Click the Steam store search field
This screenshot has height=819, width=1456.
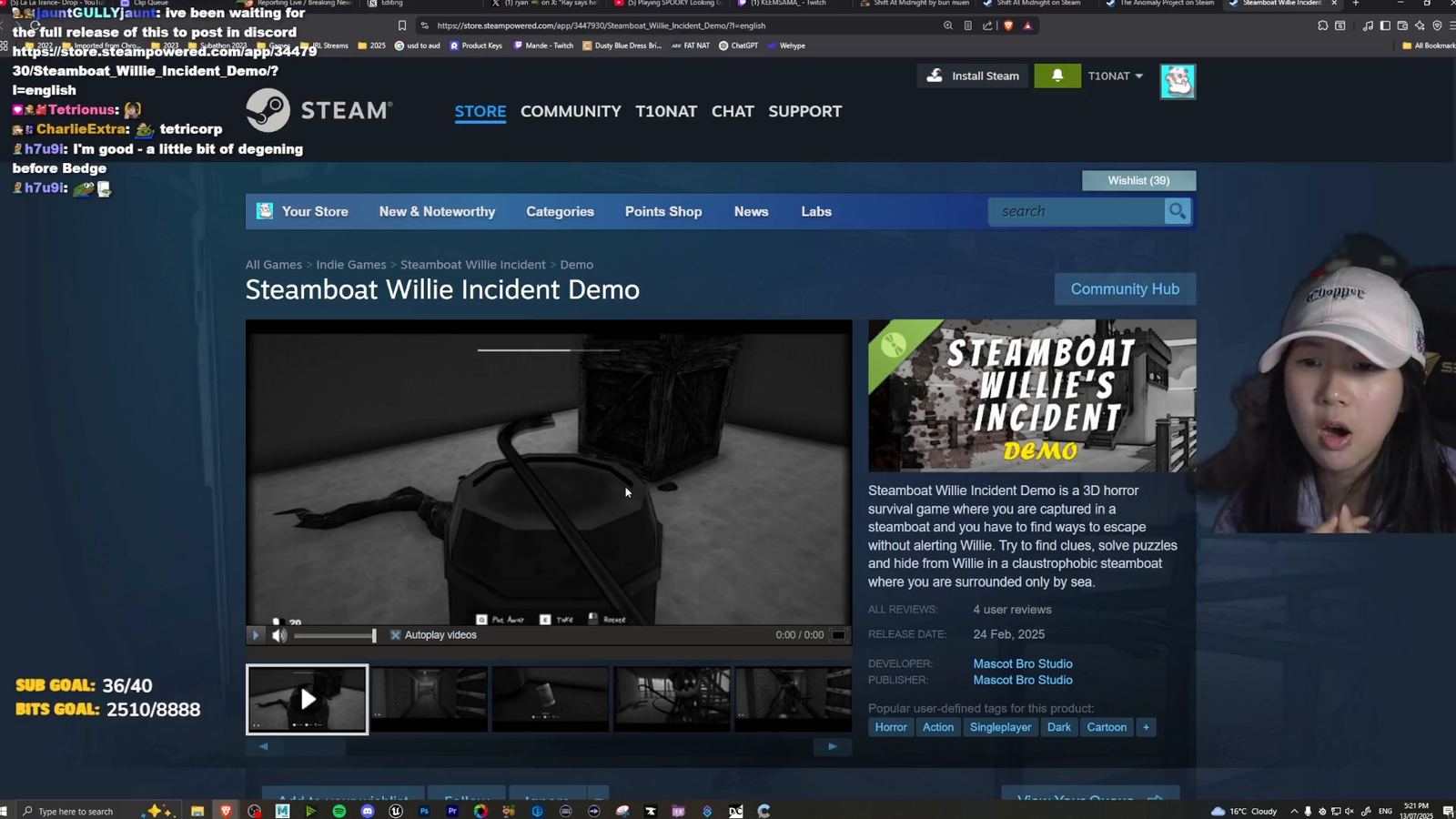tap(1077, 211)
